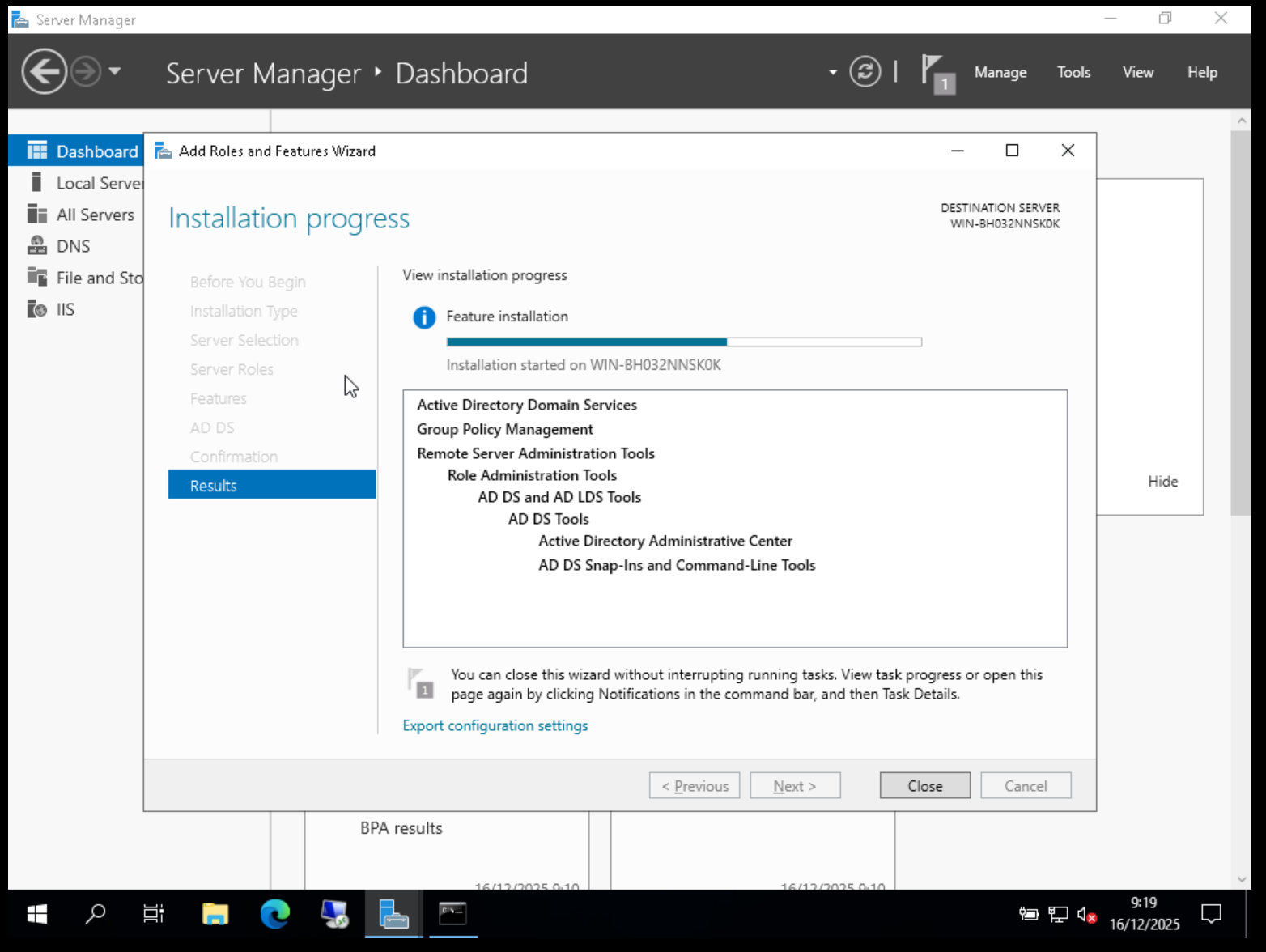
Task: Click the Windows Start button
Action: (x=37, y=914)
